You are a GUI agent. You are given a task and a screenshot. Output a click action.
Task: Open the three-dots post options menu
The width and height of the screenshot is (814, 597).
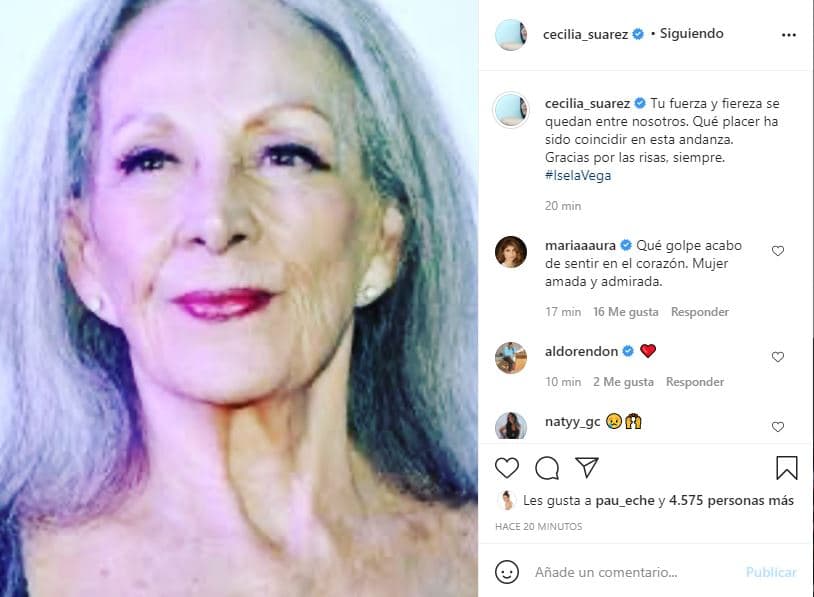(789, 32)
